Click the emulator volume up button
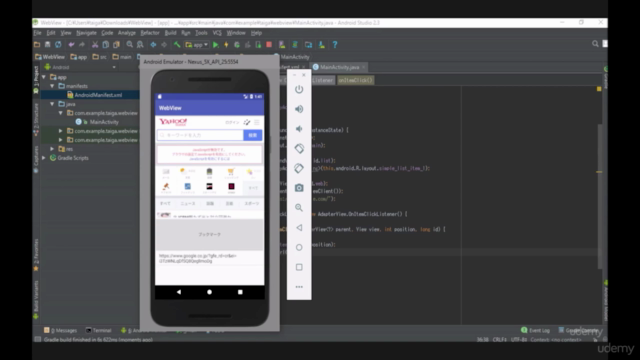 [299, 109]
